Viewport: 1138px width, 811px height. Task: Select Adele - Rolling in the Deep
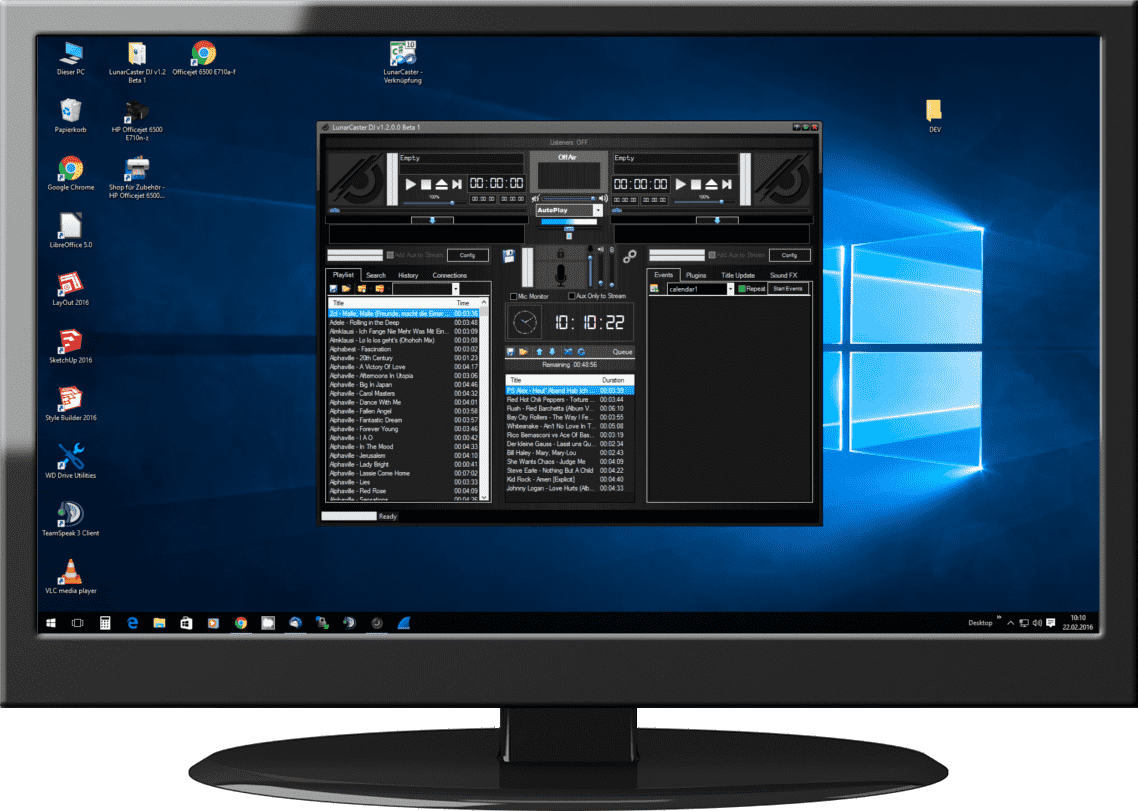click(x=404, y=322)
